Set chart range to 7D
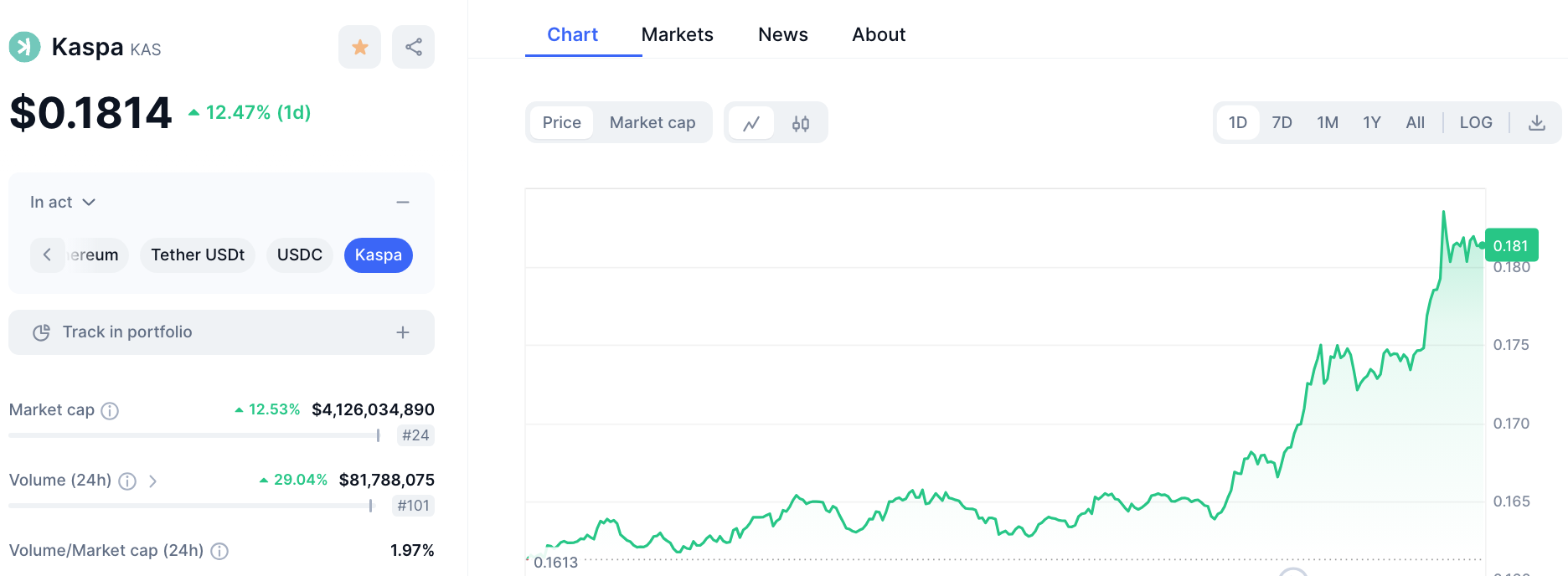Screen dimensions: 1568x576 click(x=1282, y=123)
